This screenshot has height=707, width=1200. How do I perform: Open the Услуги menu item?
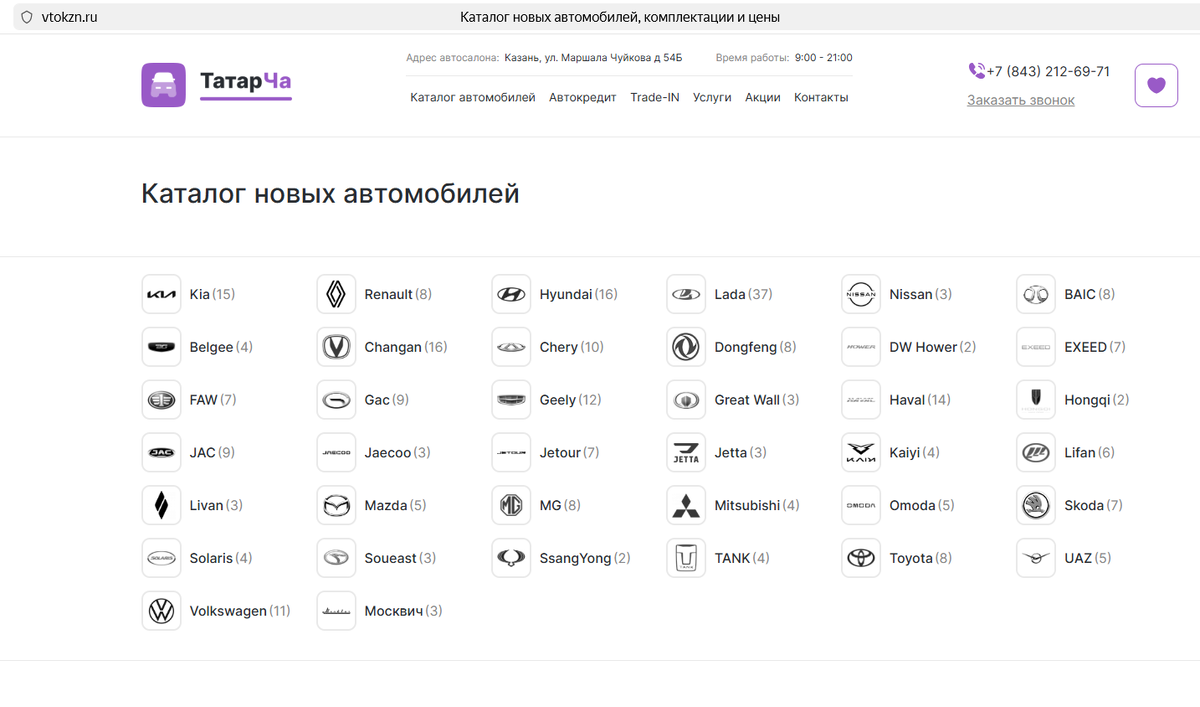pos(712,97)
